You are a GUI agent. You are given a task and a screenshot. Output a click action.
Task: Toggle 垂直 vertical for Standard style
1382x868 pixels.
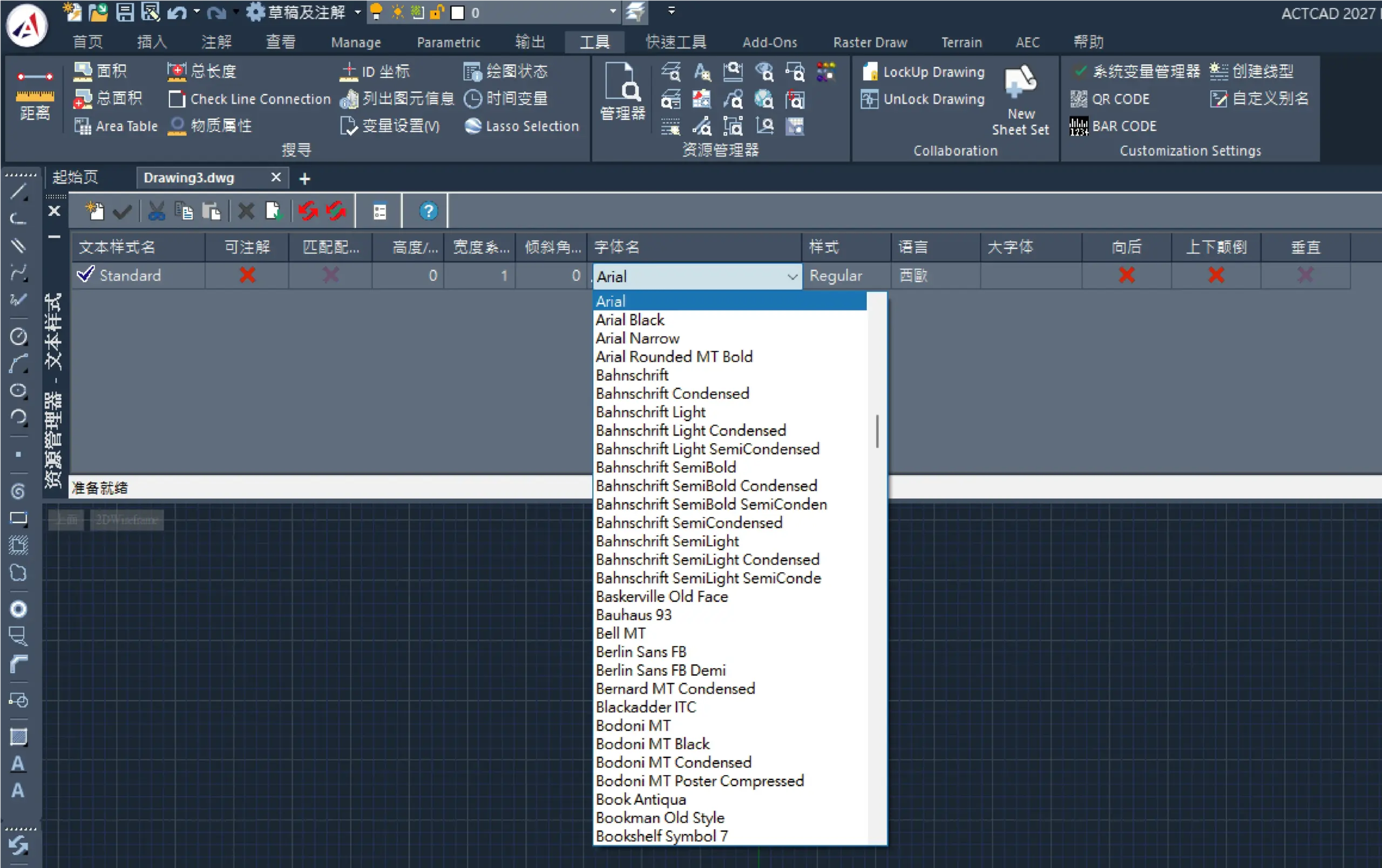(x=1306, y=275)
